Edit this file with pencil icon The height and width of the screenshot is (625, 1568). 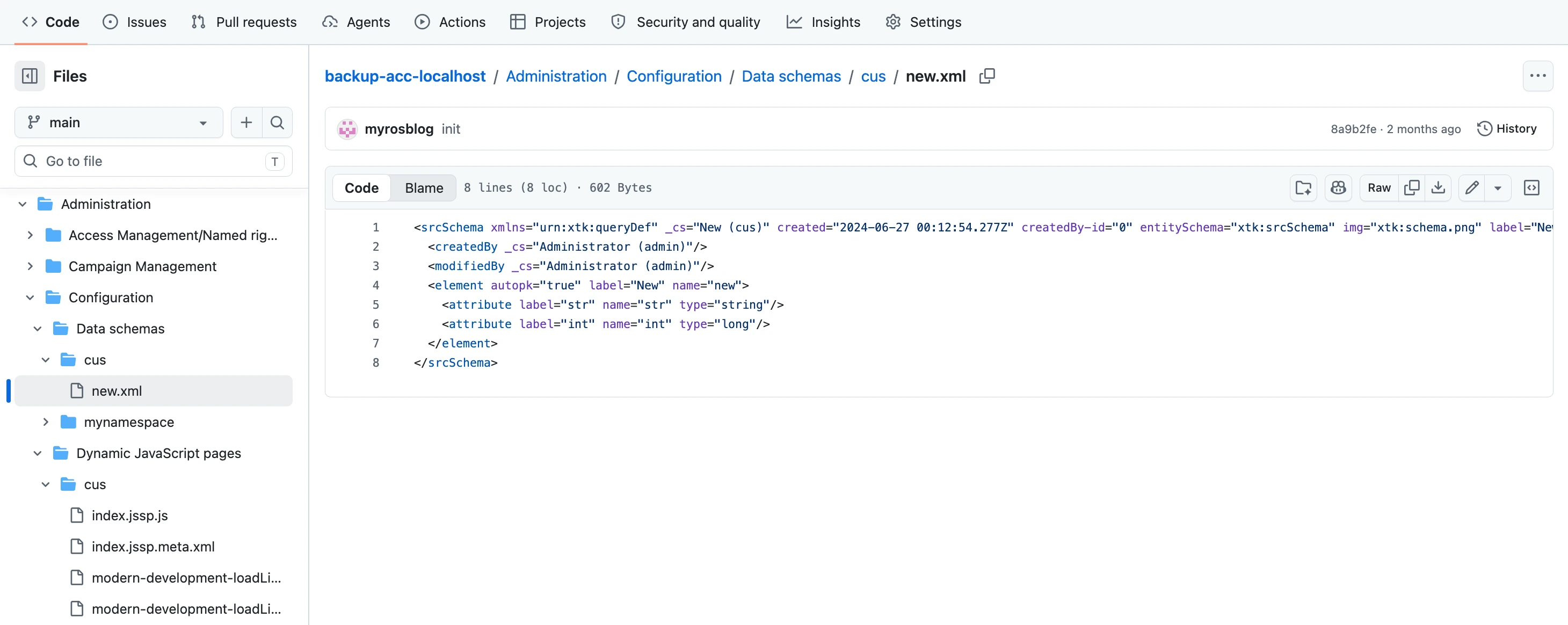point(1471,188)
